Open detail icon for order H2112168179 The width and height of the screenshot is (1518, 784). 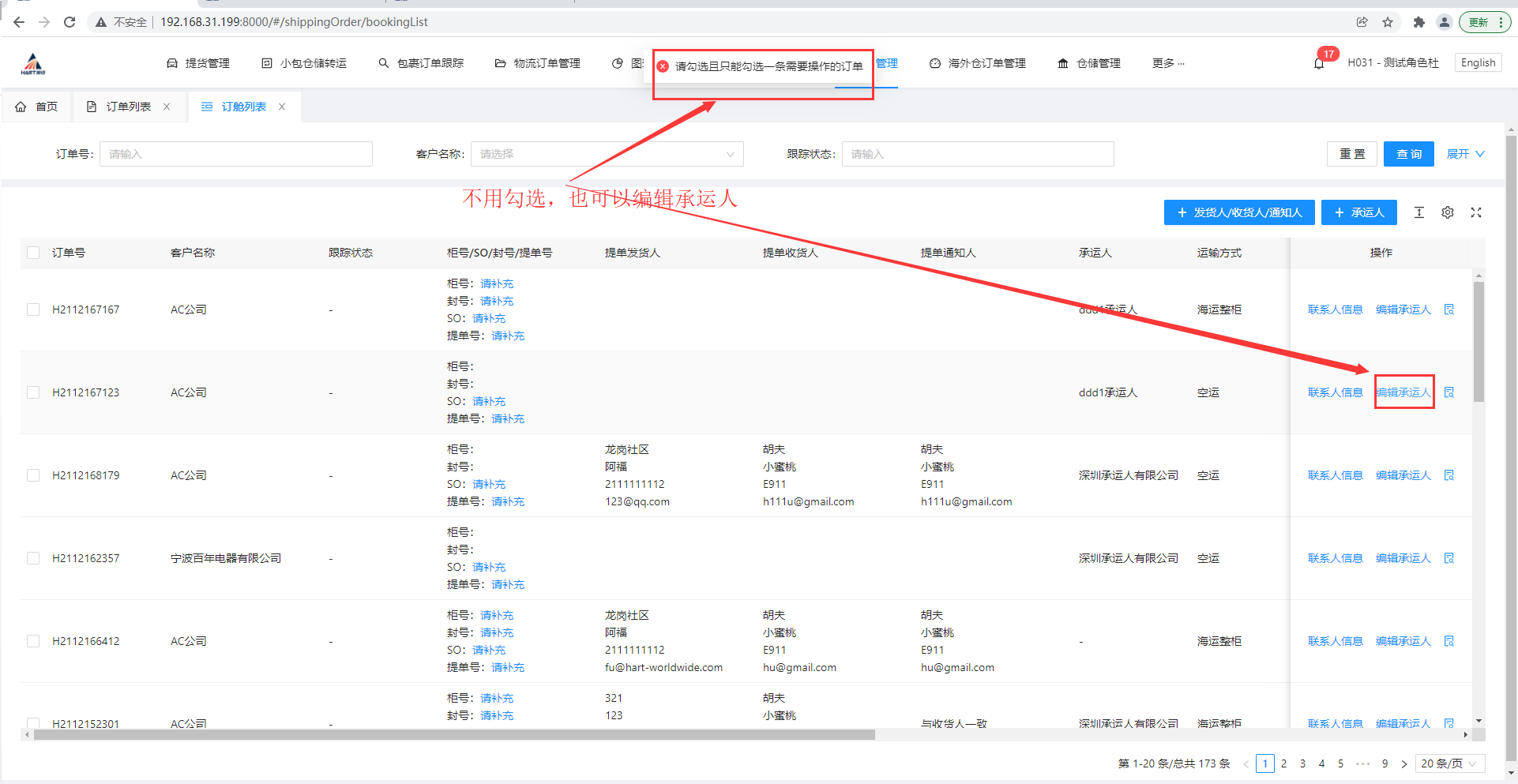click(1449, 475)
